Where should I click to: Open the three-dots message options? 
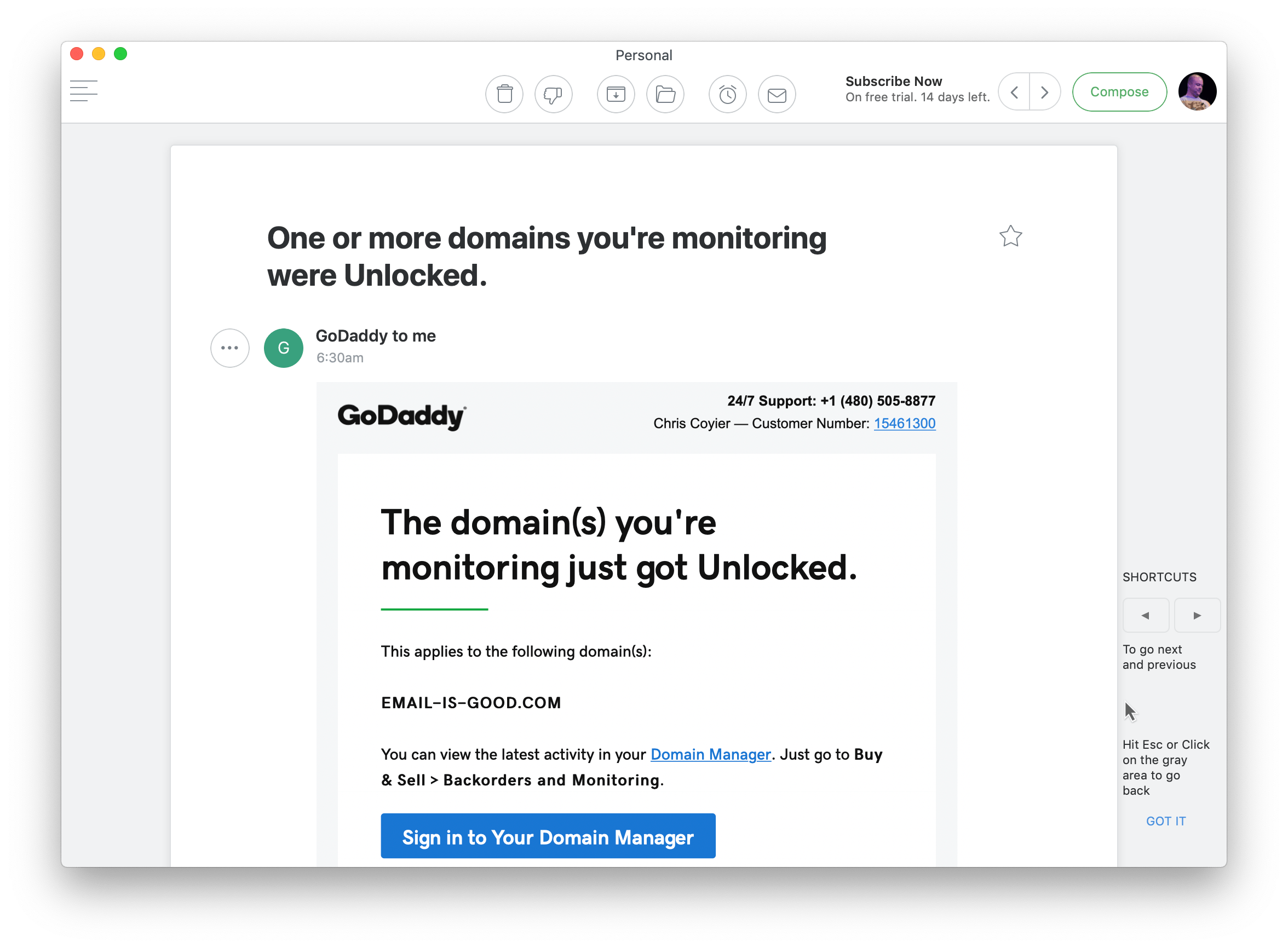229,348
